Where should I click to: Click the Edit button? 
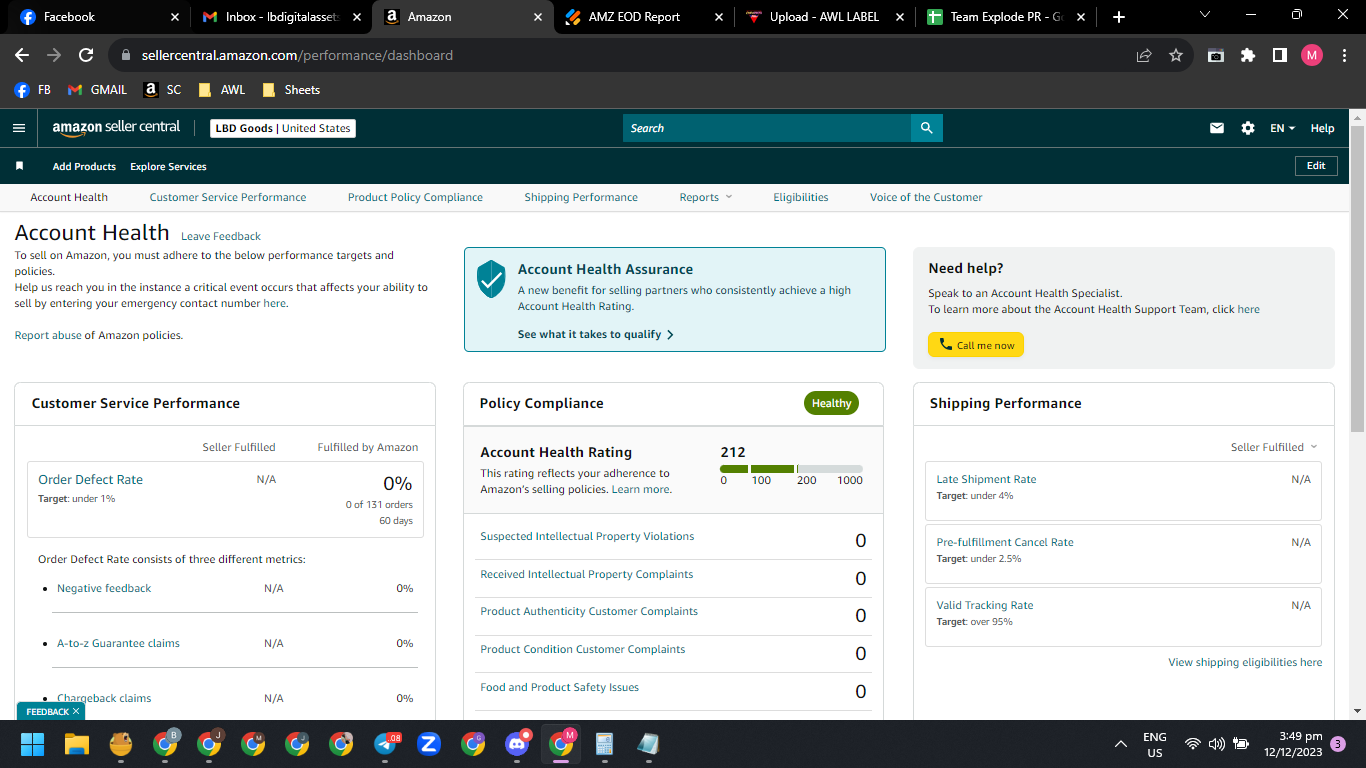(1316, 166)
